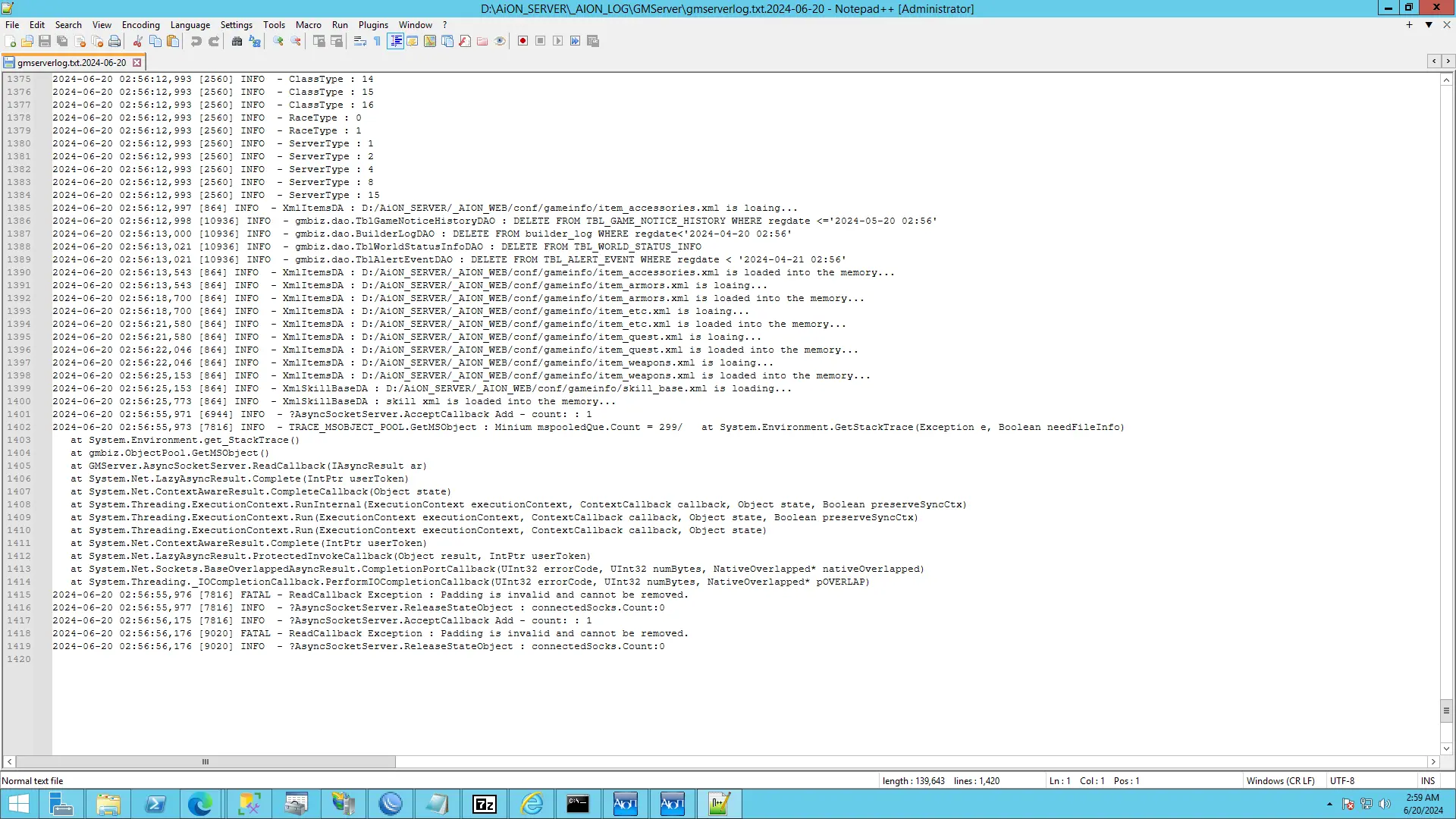This screenshot has height=819, width=1456.
Task: Click the Stop Recording macro icon
Action: point(540,41)
